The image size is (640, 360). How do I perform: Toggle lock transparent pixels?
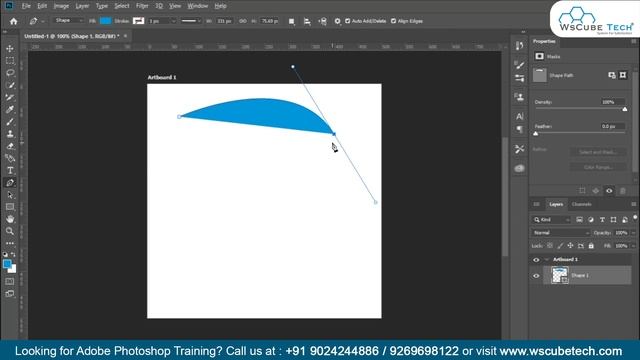550,246
